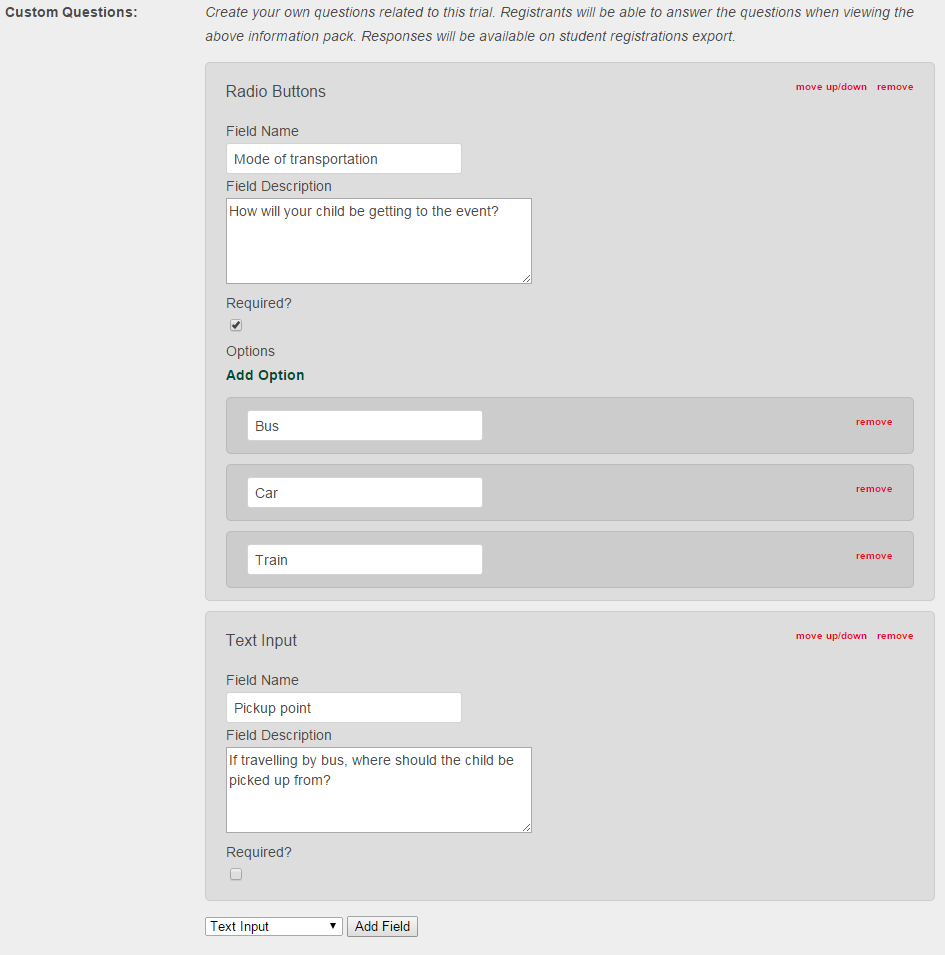The width and height of the screenshot is (945, 955).
Task: Click the pickup point Field Description textarea
Action: [x=378, y=790]
